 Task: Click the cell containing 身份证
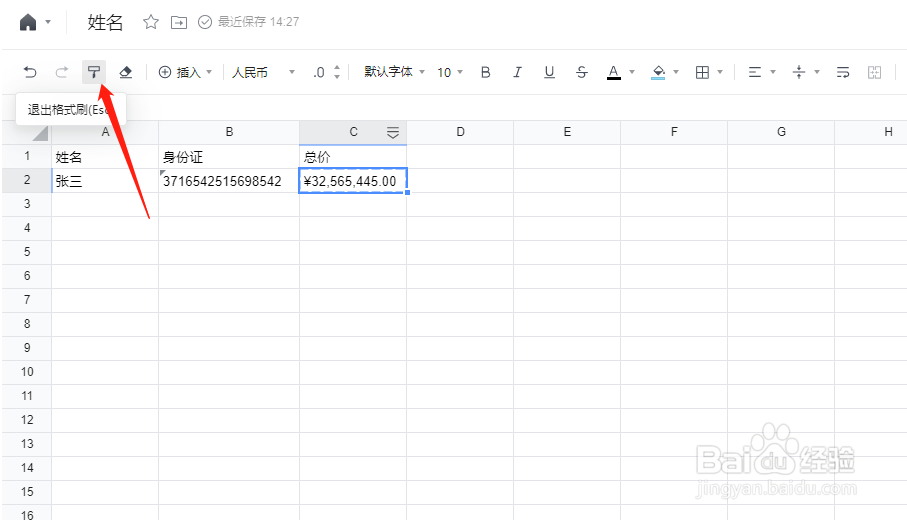229,157
